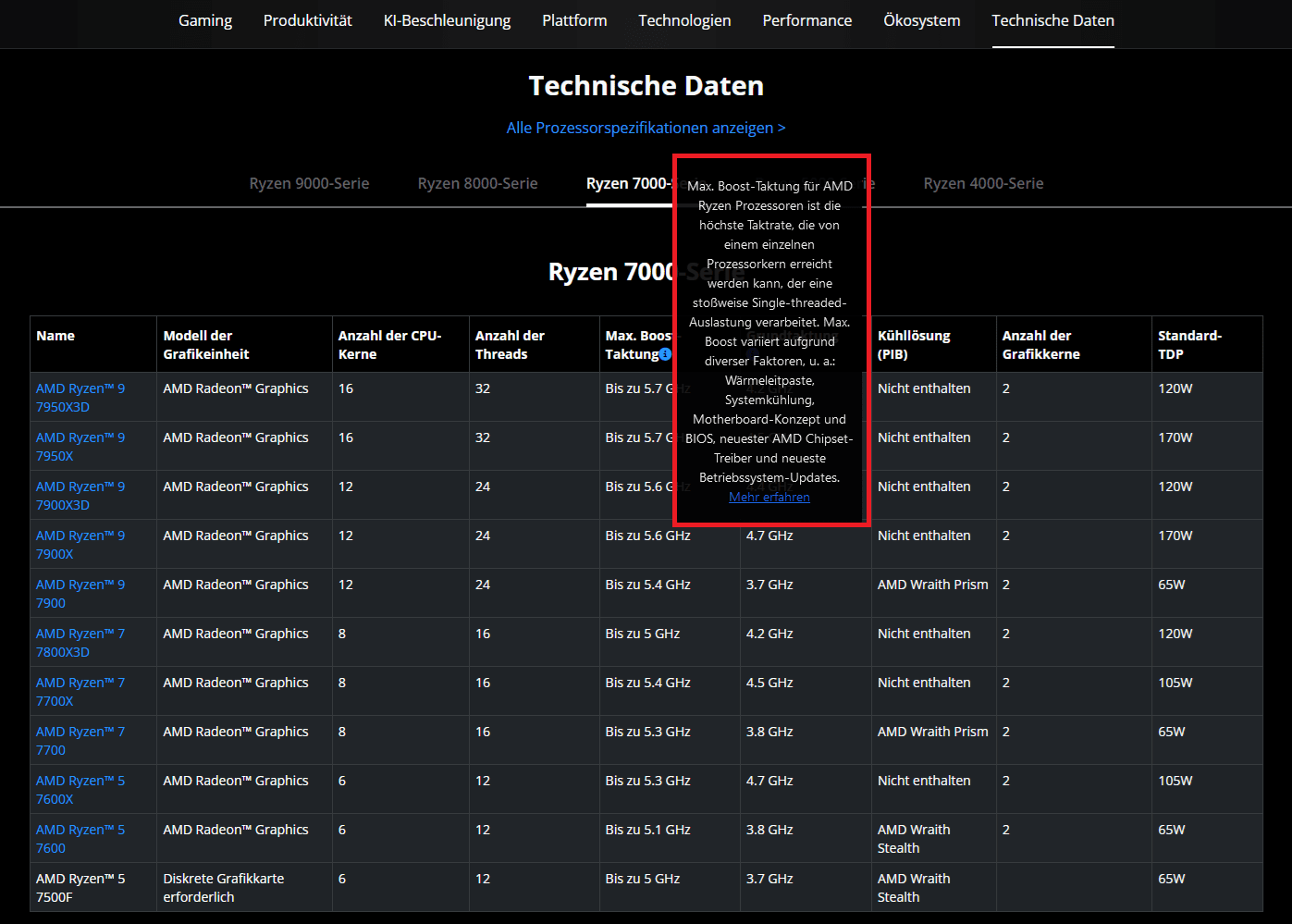
Task: Follow the Mehr erfahren link in tooltip
Action: point(769,497)
